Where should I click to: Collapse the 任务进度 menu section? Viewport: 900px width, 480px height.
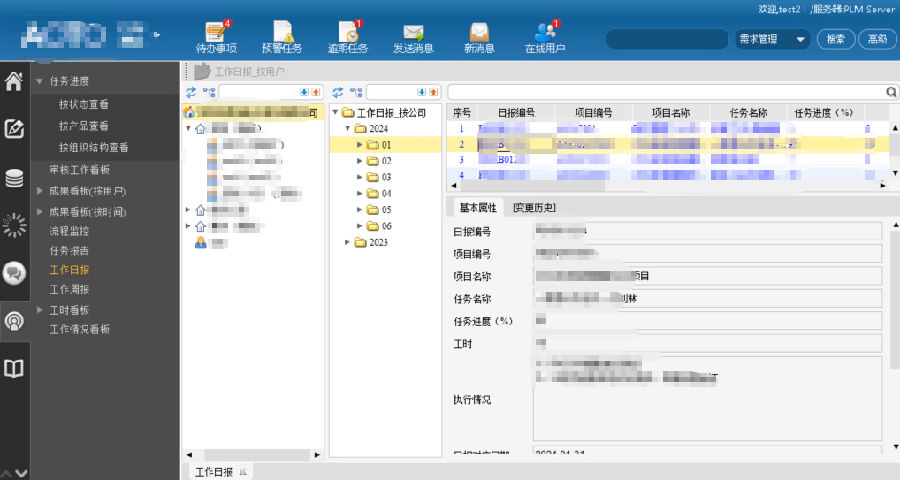click(40, 82)
